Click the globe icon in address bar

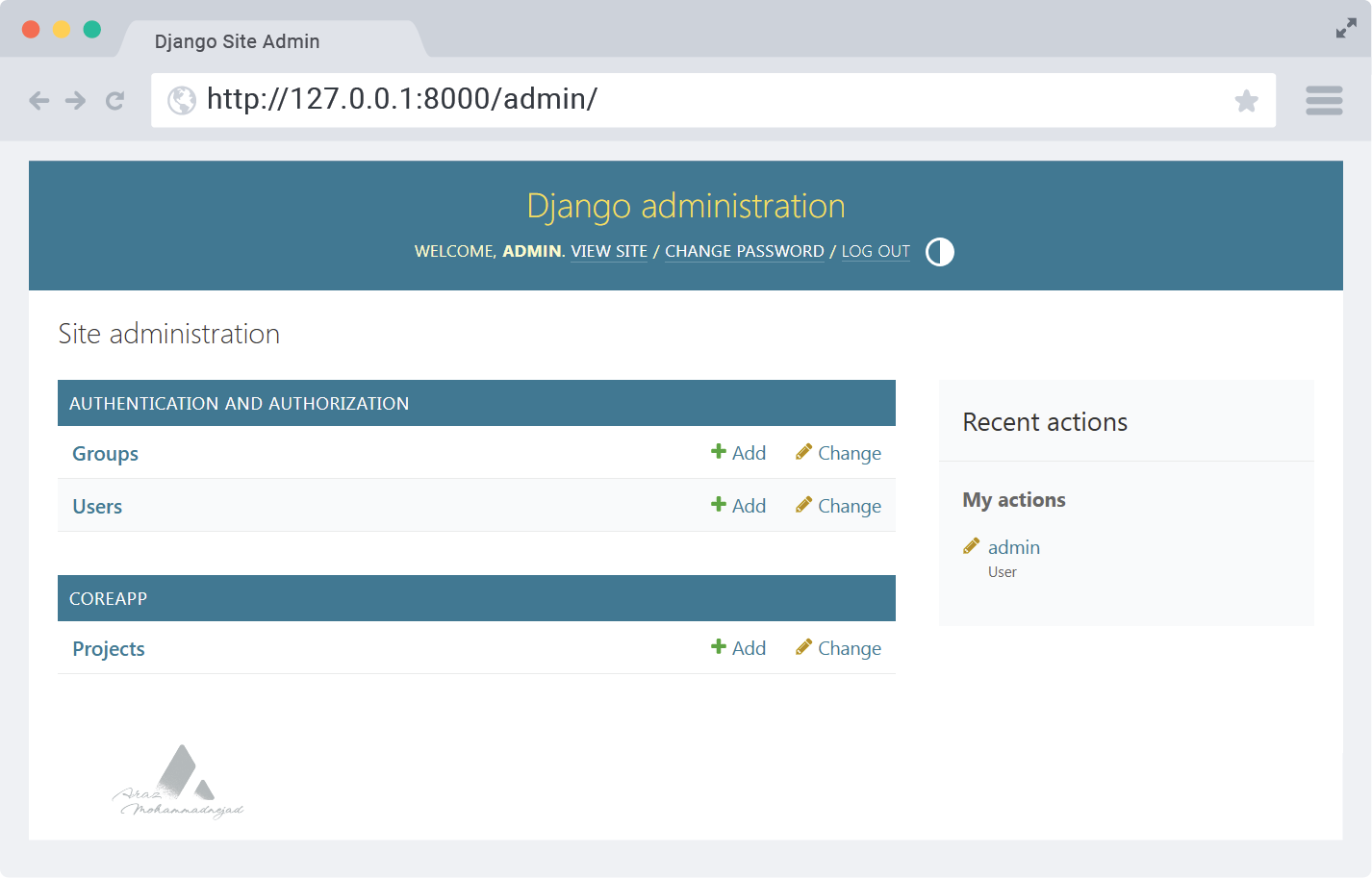tap(182, 100)
